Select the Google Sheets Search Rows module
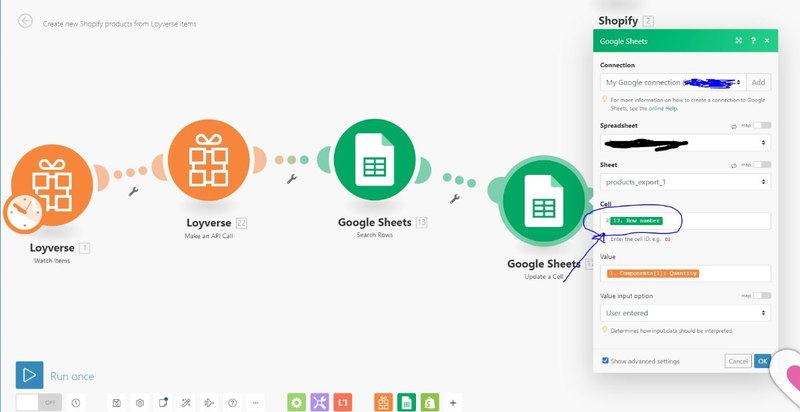 tap(372, 167)
